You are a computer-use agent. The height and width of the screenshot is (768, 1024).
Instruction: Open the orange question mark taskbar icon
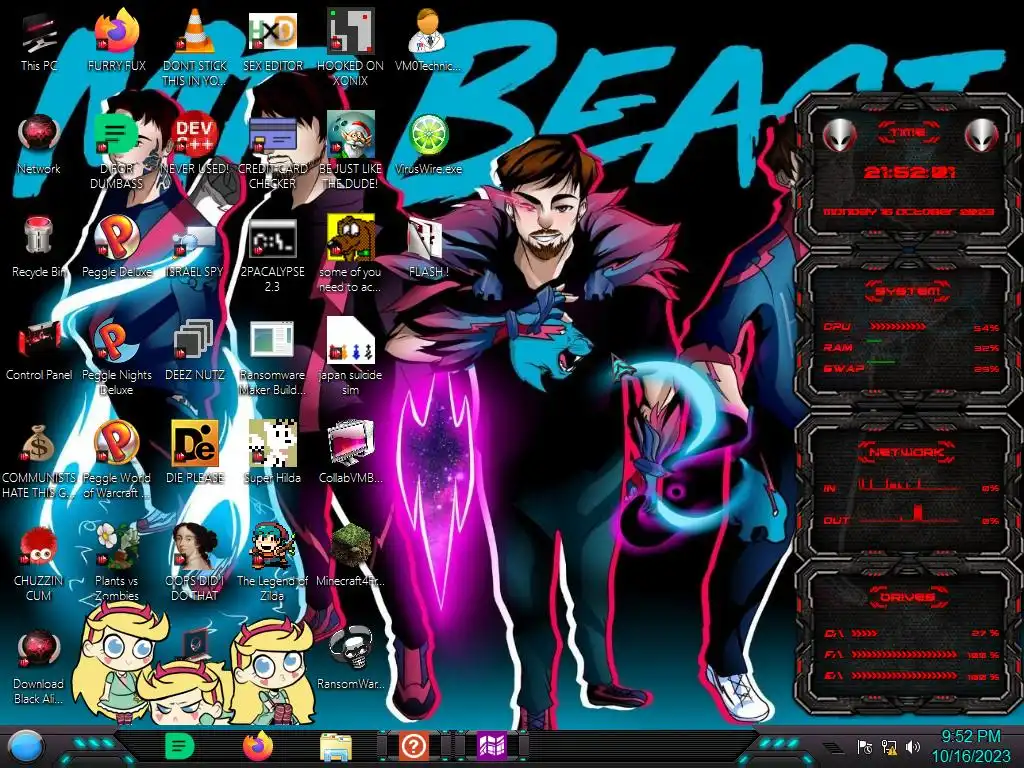click(413, 746)
